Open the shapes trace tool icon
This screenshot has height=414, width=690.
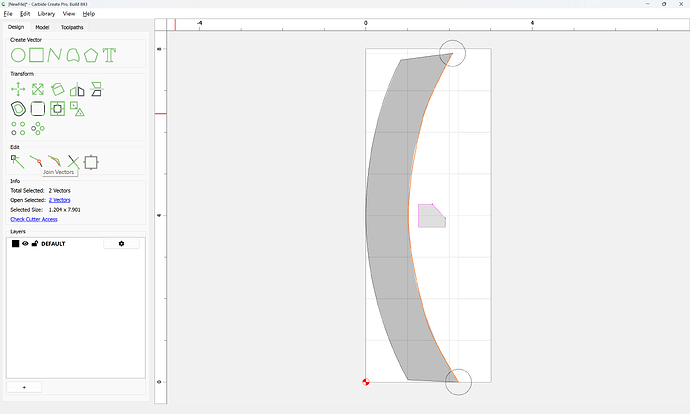(77, 109)
